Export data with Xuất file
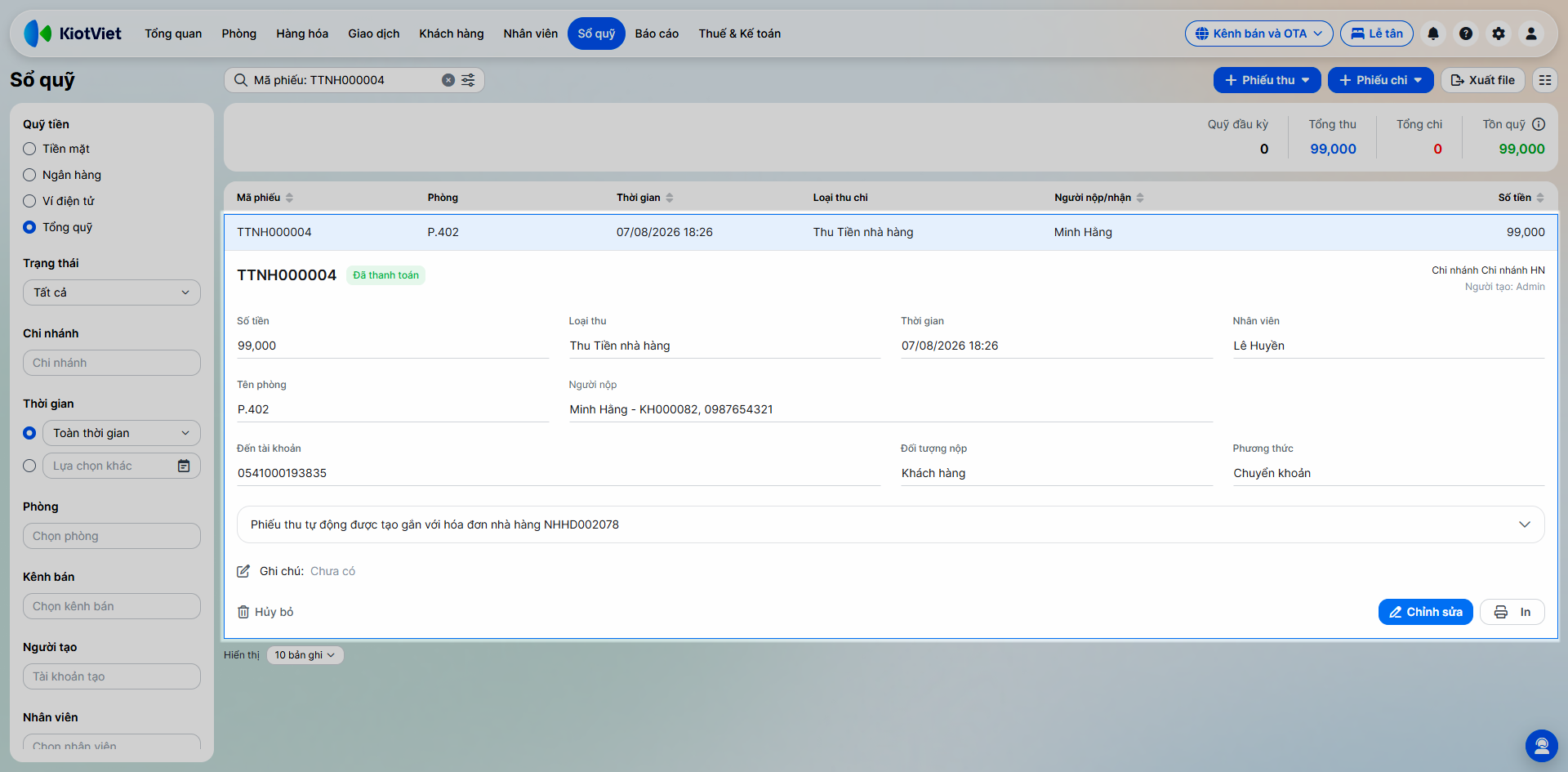The image size is (1568, 772). coord(1482,80)
